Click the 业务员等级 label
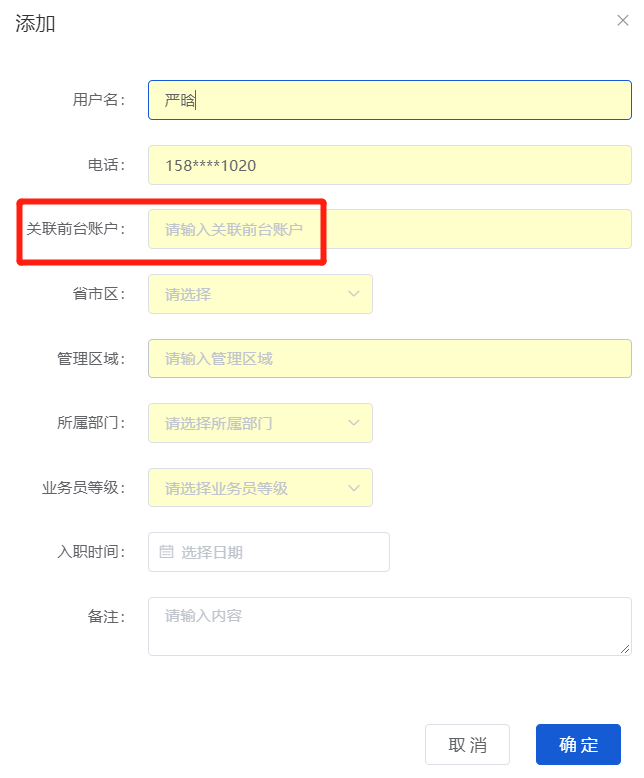Viewport: 644px width, 778px height. click(83, 488)
